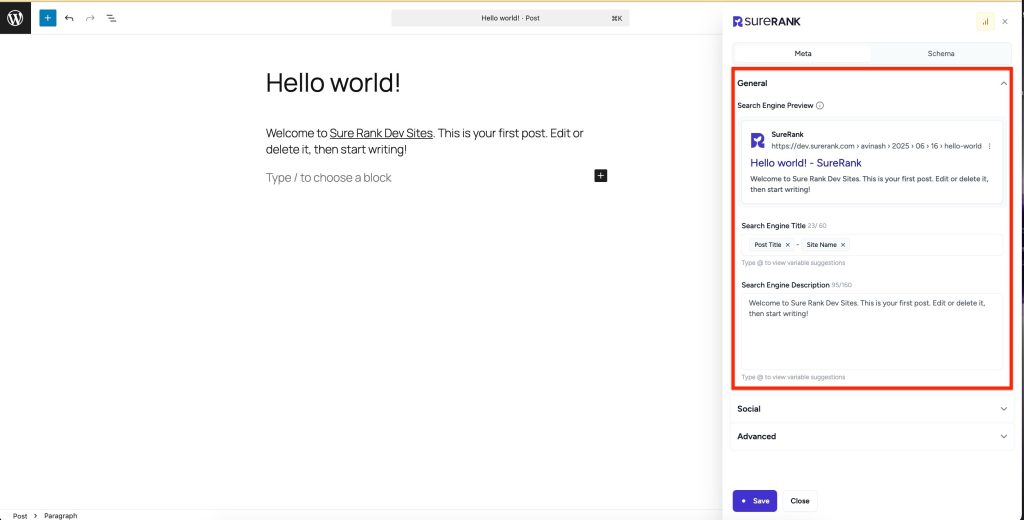Open the document overview list icon
This screenshot has height=520, width=1024.
tap(112, 18)
